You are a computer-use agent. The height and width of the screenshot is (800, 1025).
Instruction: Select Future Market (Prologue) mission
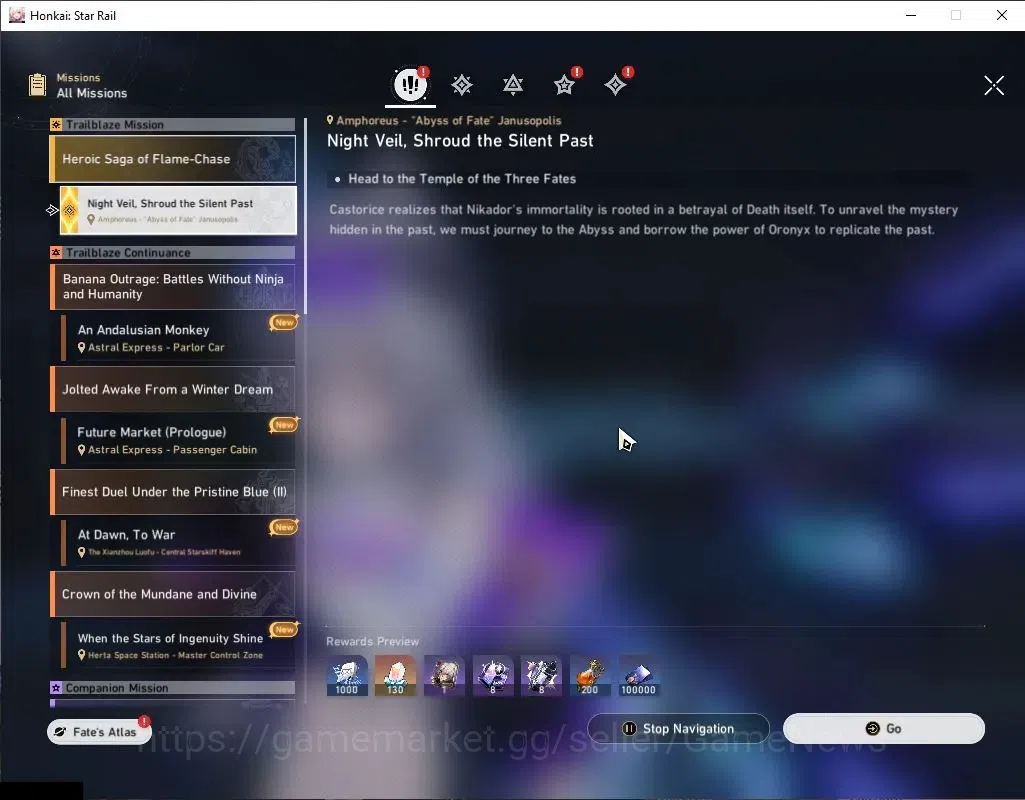coord(178,441)
